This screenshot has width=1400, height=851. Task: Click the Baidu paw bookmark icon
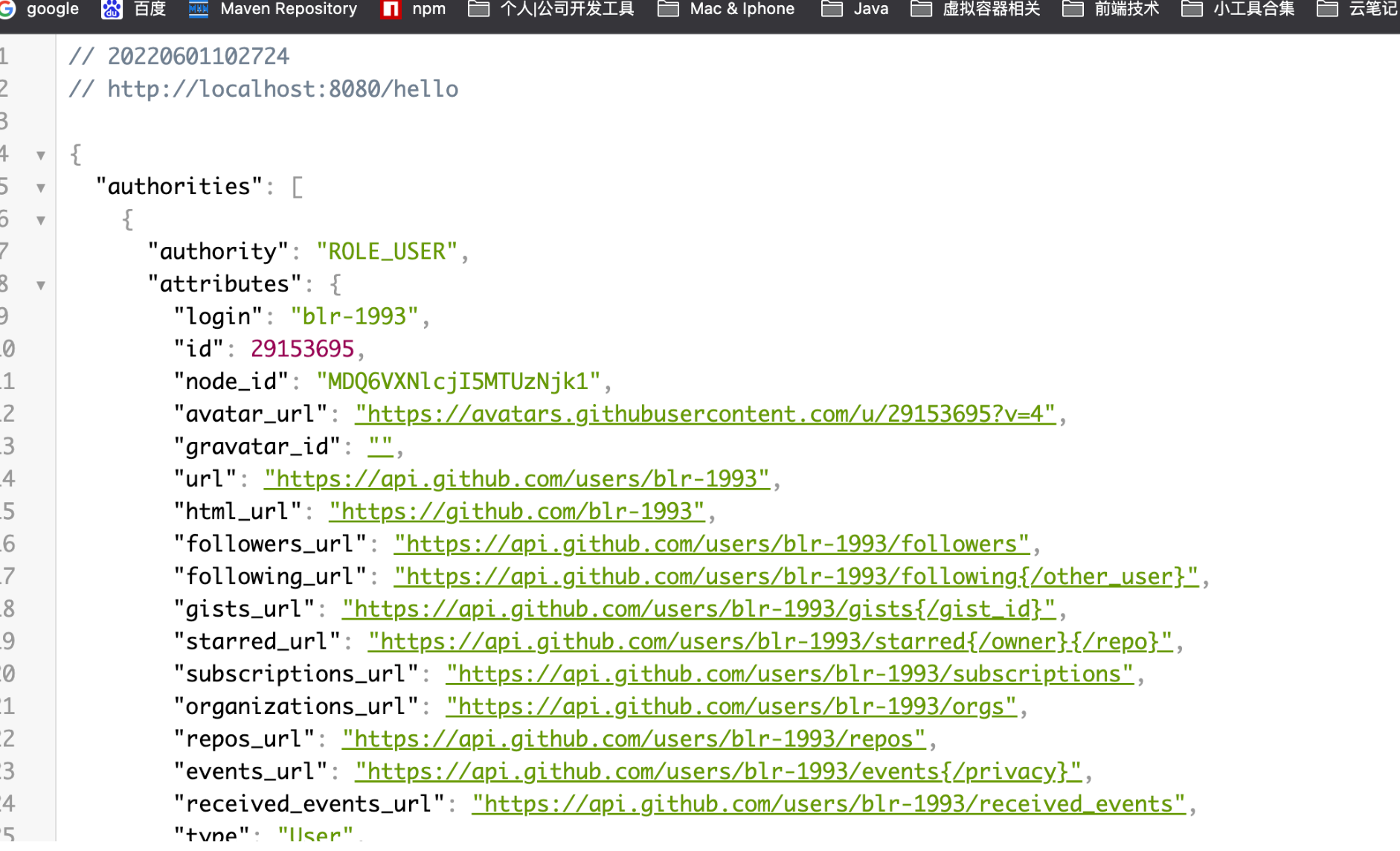[x=112, y=9]
